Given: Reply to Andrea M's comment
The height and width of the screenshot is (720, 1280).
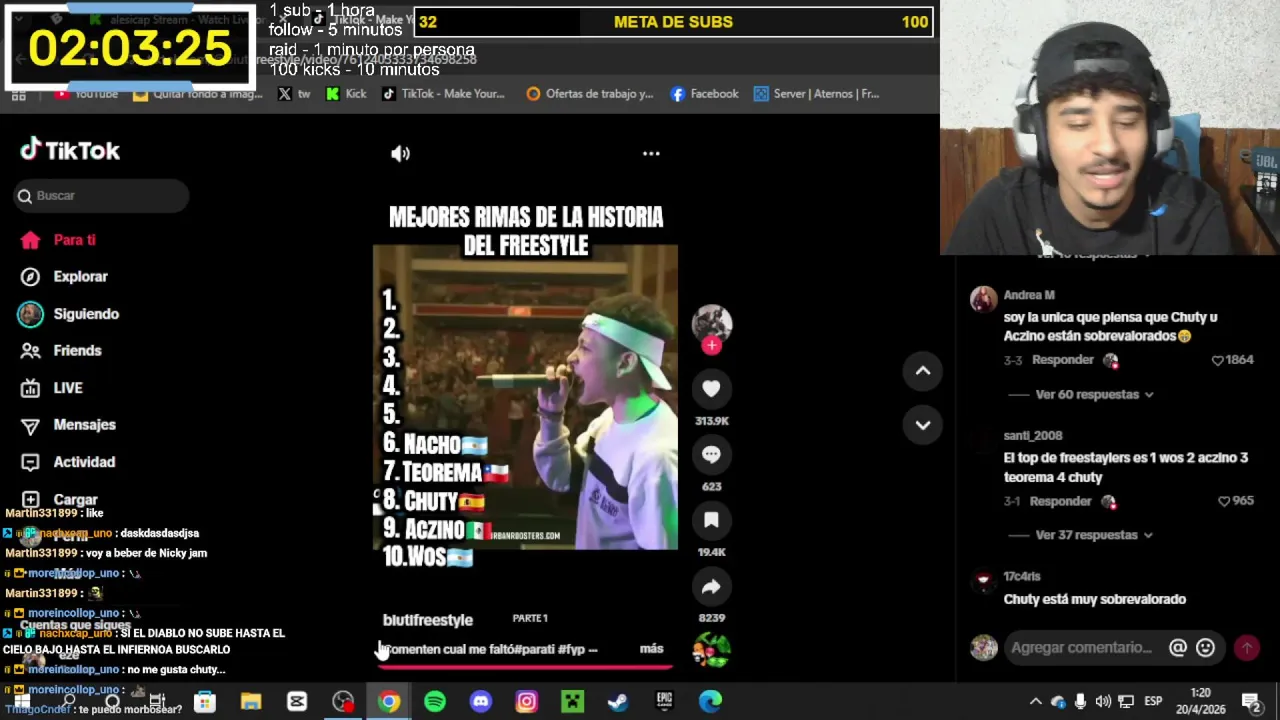Looking at the screenshot, I should tap(1062, 360).
